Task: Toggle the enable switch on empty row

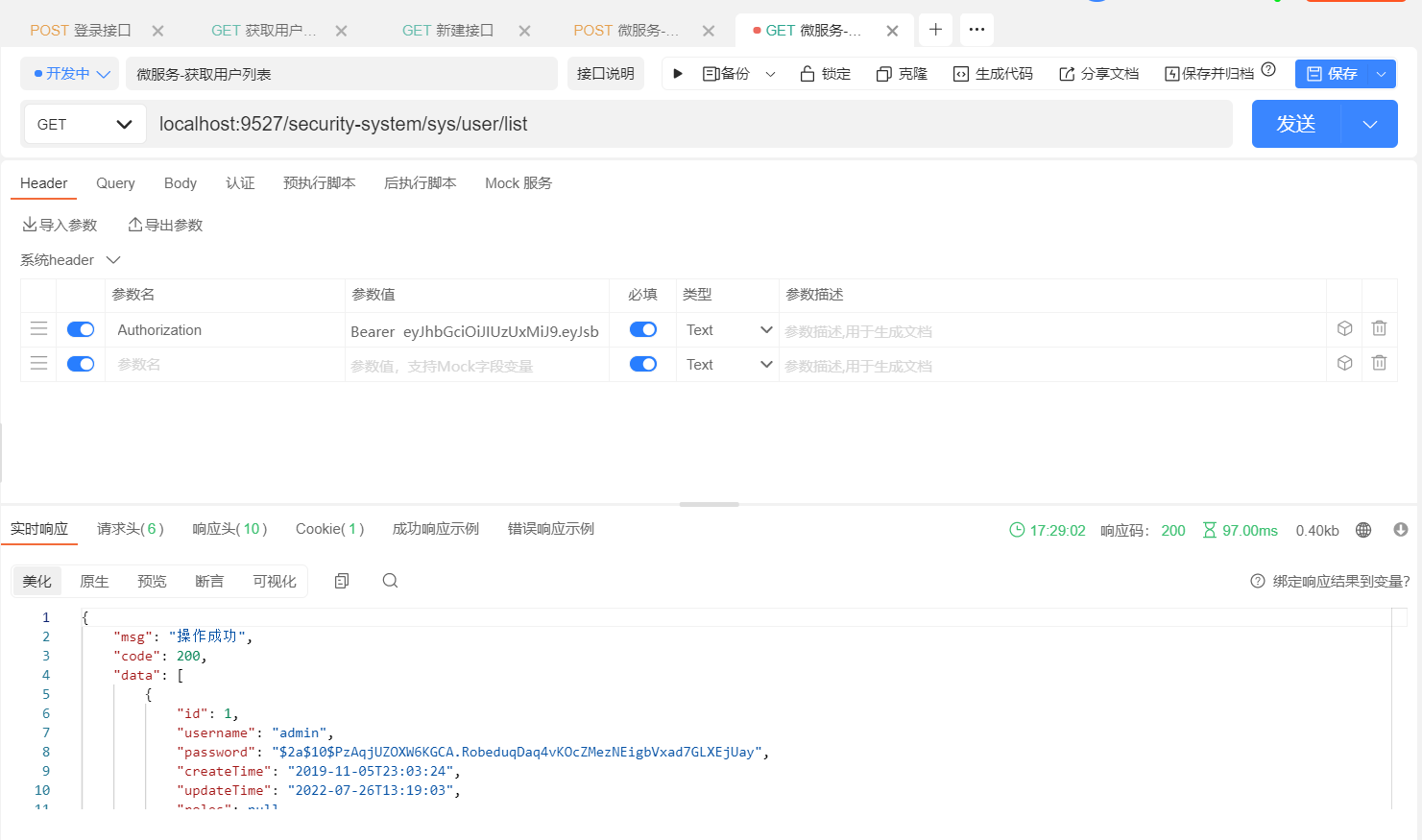Action: tap(81, 364)
